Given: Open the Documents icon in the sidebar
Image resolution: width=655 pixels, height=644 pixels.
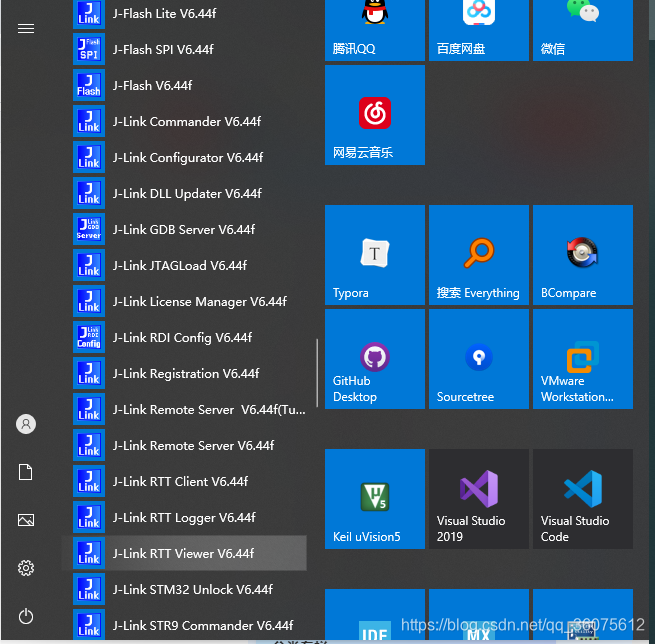Looking at the screenshot, I should (26, 472).
